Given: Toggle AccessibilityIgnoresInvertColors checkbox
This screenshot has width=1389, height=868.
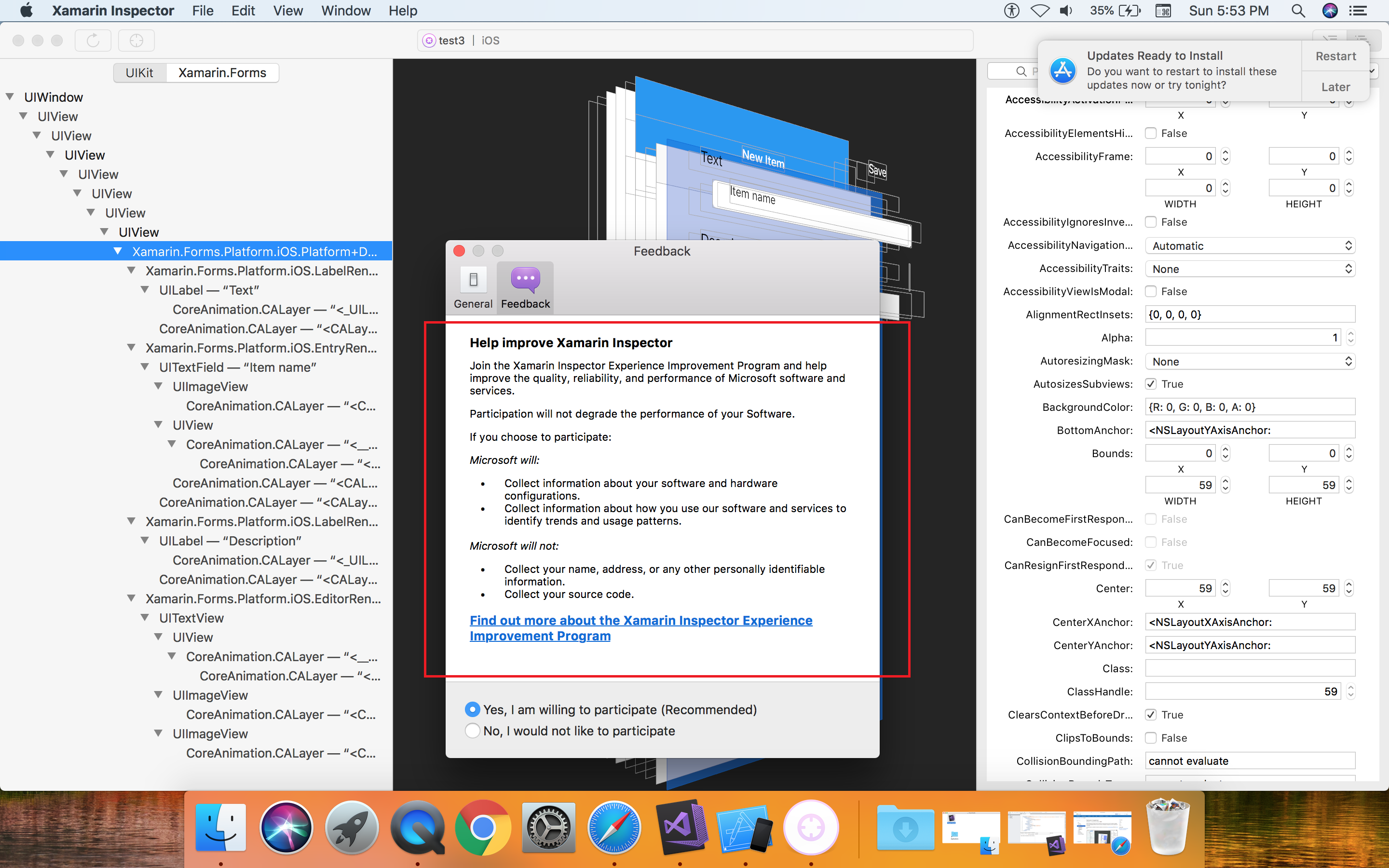Looking at the screenshot, I should 1150,222.
